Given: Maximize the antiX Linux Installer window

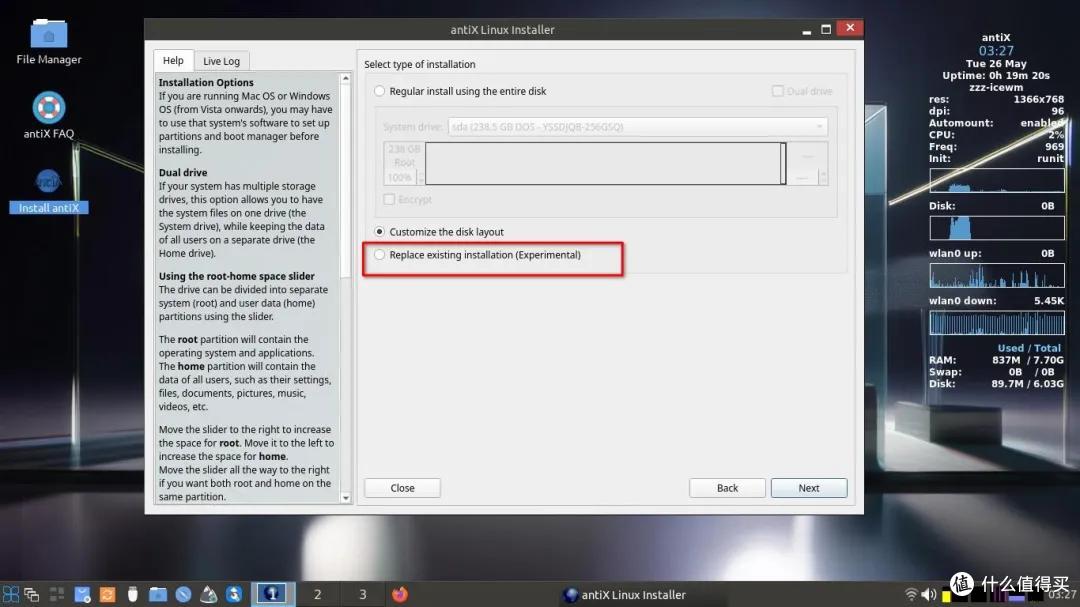Looking at the screenshot, I should pos(826,30).
